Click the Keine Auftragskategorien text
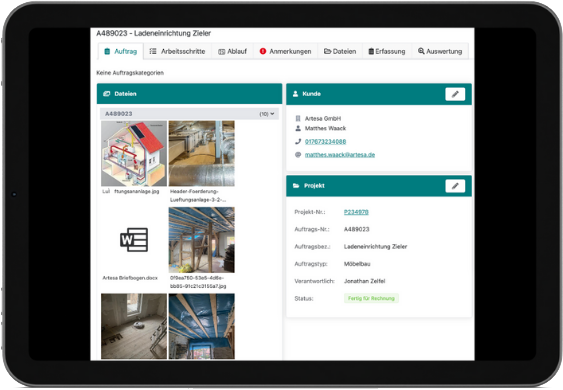 click(130, 73)
